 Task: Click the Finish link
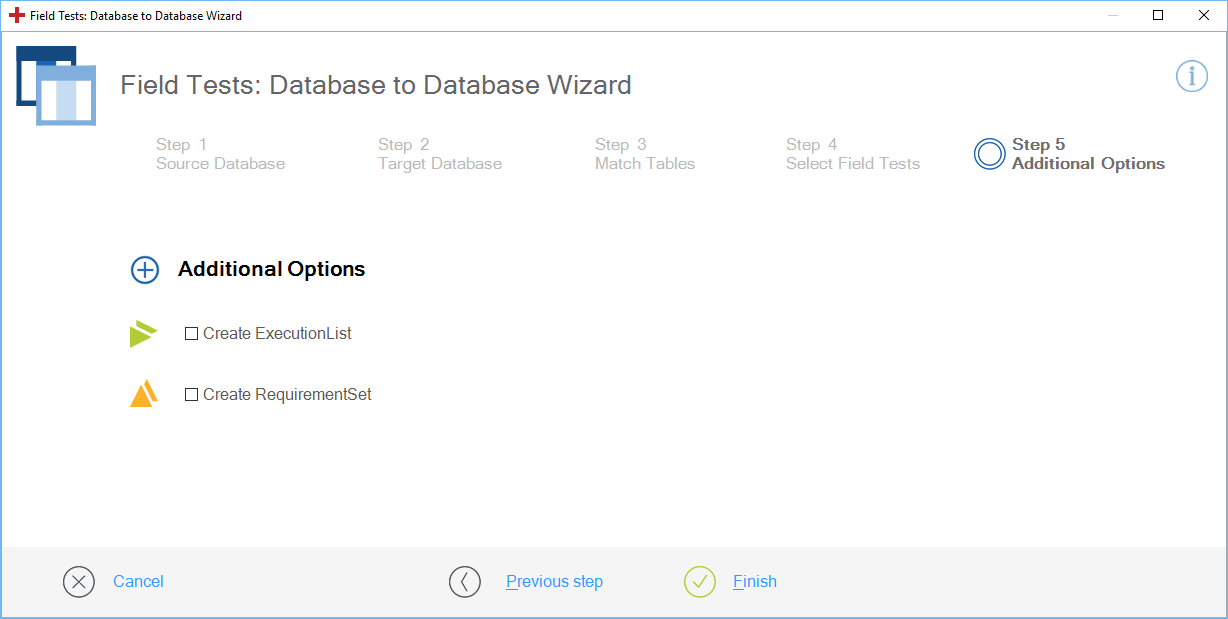[x=755, y=582]
